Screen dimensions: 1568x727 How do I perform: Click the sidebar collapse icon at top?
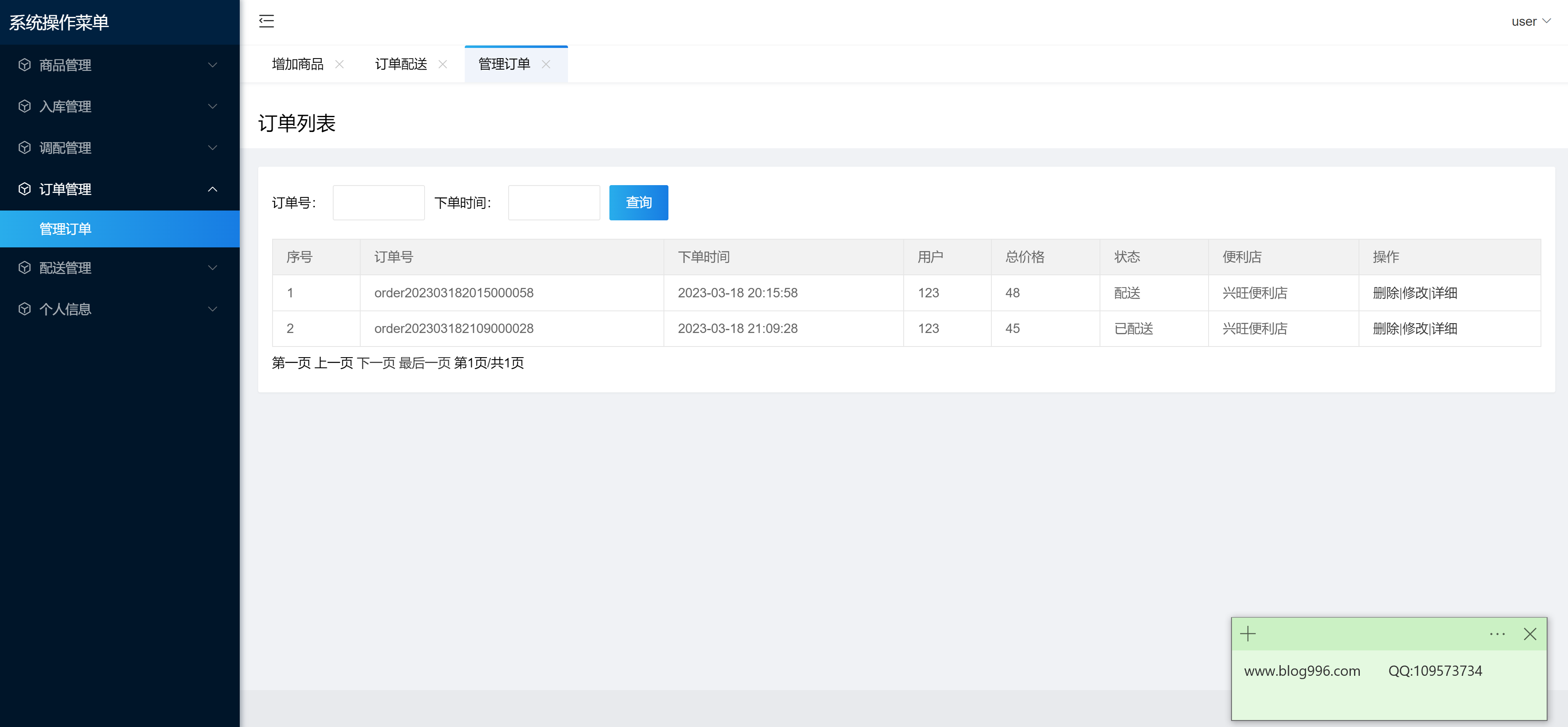click(x=267, y=21)
